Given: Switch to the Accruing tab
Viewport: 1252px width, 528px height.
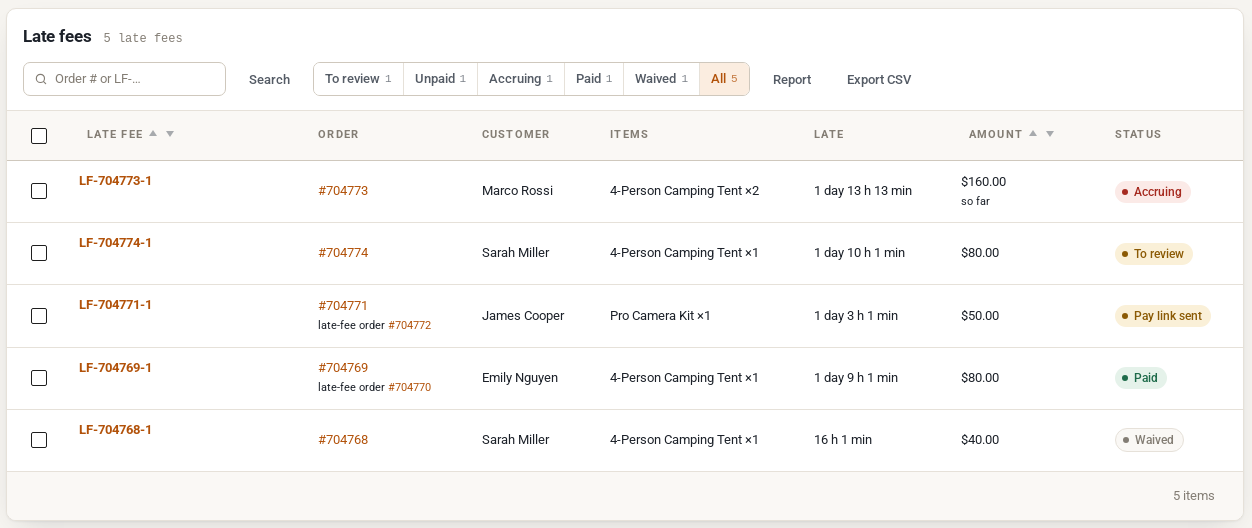Looking at the screenshot, I should coord(521,79).
